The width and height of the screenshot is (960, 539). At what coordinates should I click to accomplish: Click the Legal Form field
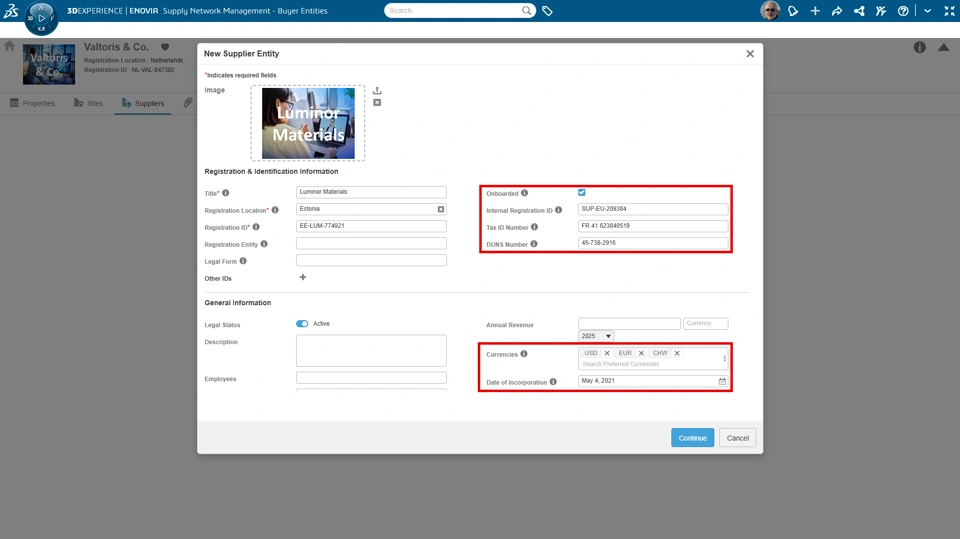coord(371,260)
